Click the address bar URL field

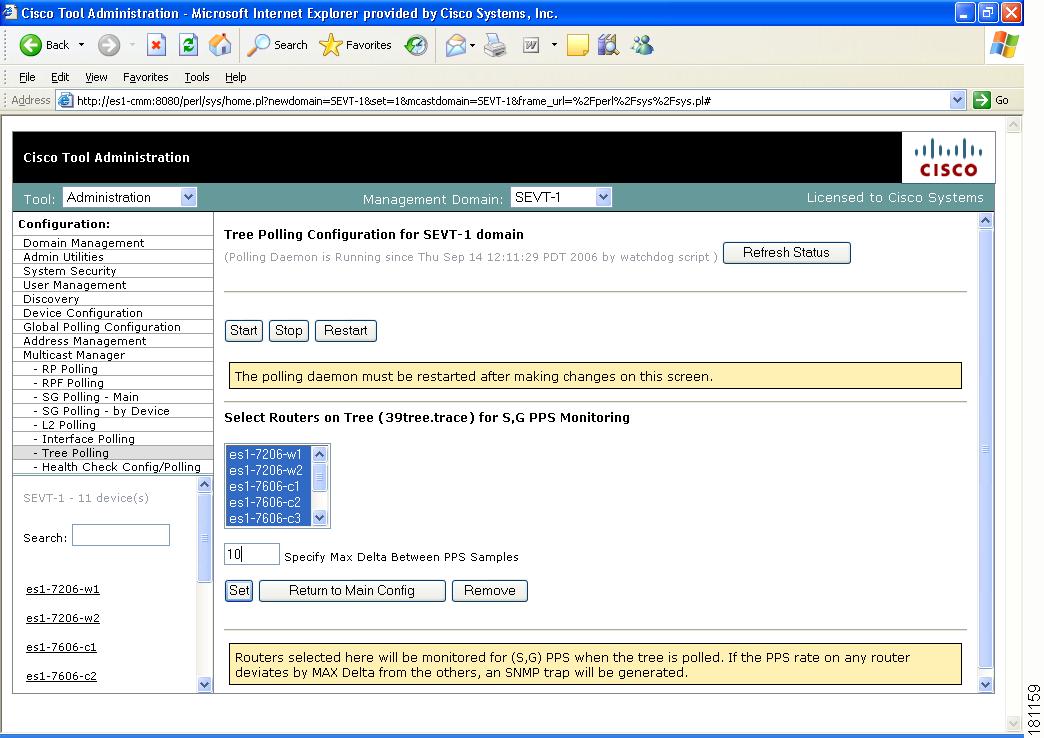[511, 101]
